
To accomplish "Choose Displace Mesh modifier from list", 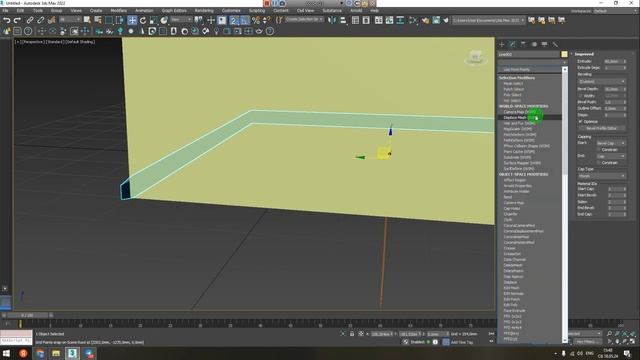I will (530, 118).
